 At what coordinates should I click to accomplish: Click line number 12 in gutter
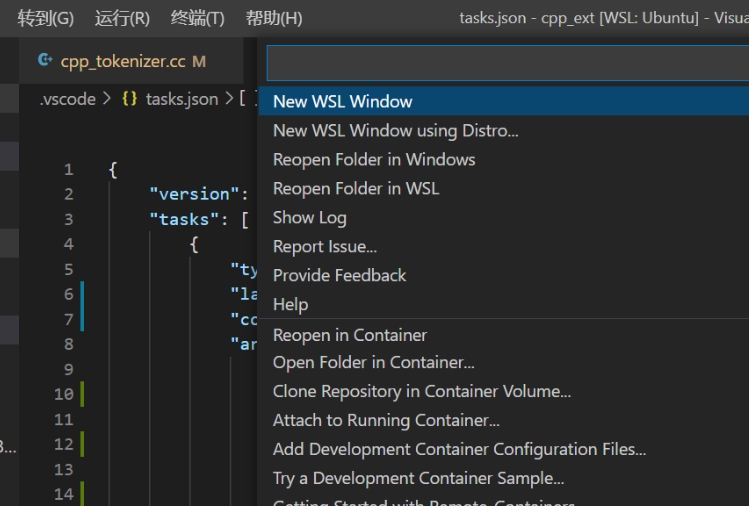64,444
